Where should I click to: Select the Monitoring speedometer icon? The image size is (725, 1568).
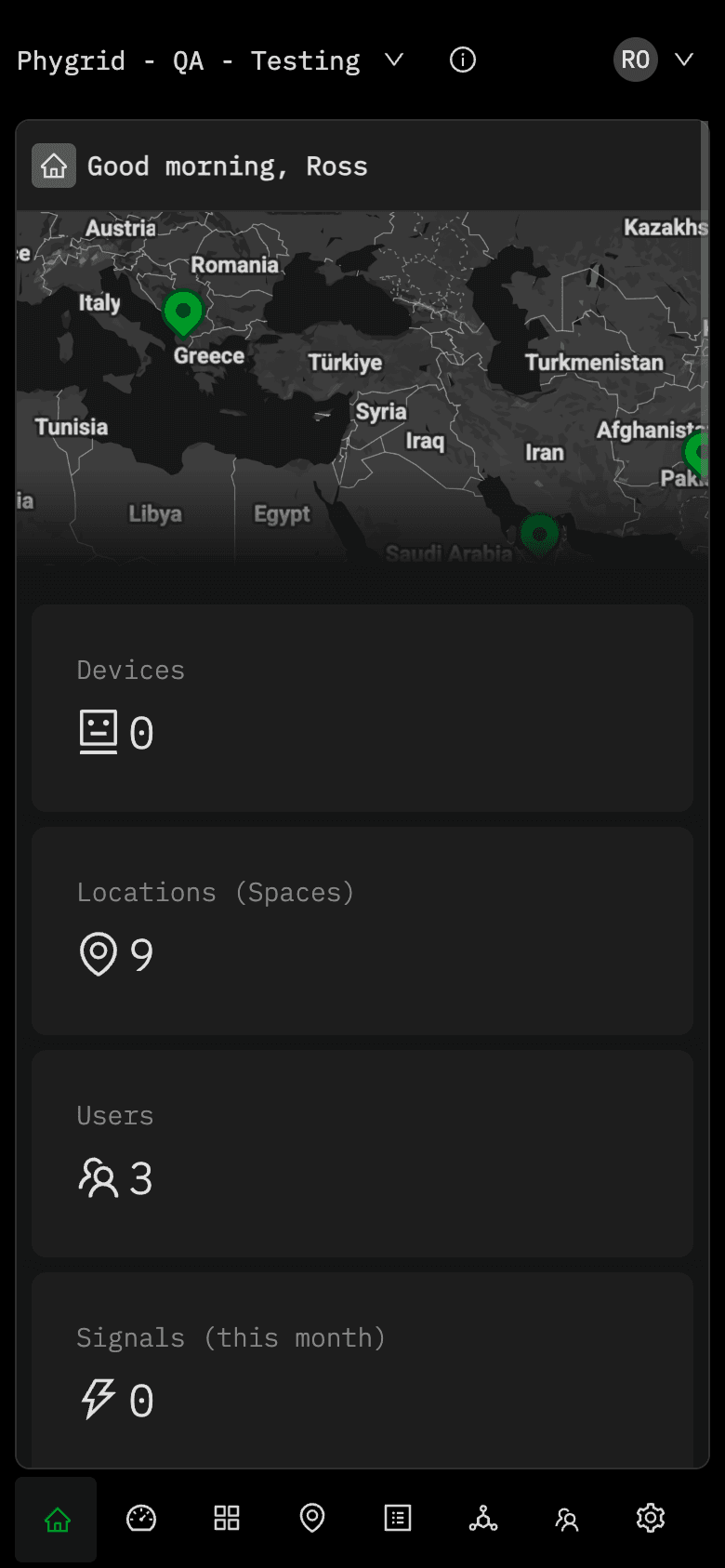coord(141,1519)
